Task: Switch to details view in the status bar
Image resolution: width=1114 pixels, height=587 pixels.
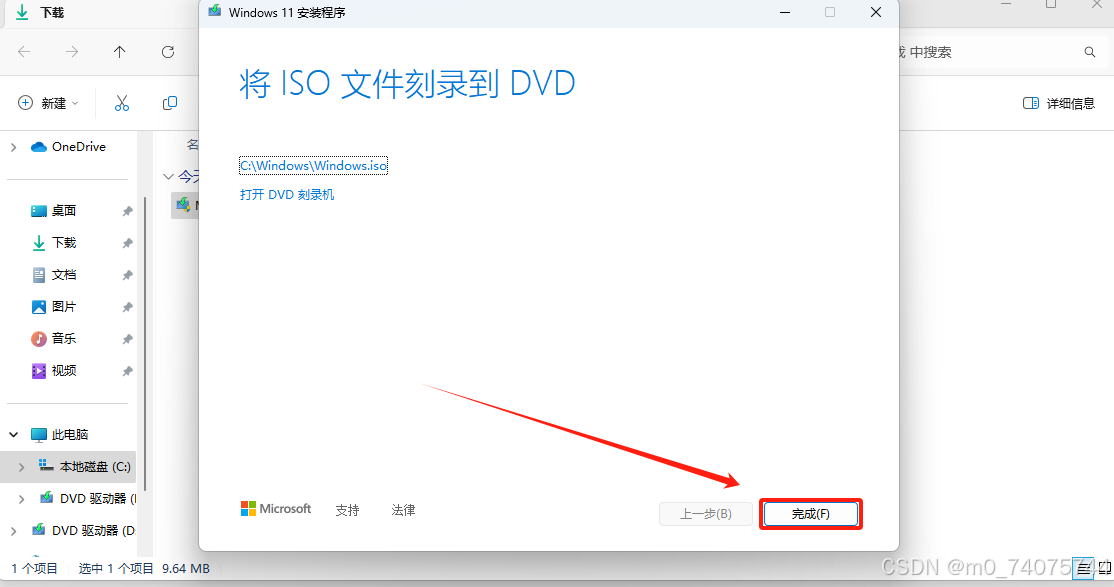Action: (1083, 569)
